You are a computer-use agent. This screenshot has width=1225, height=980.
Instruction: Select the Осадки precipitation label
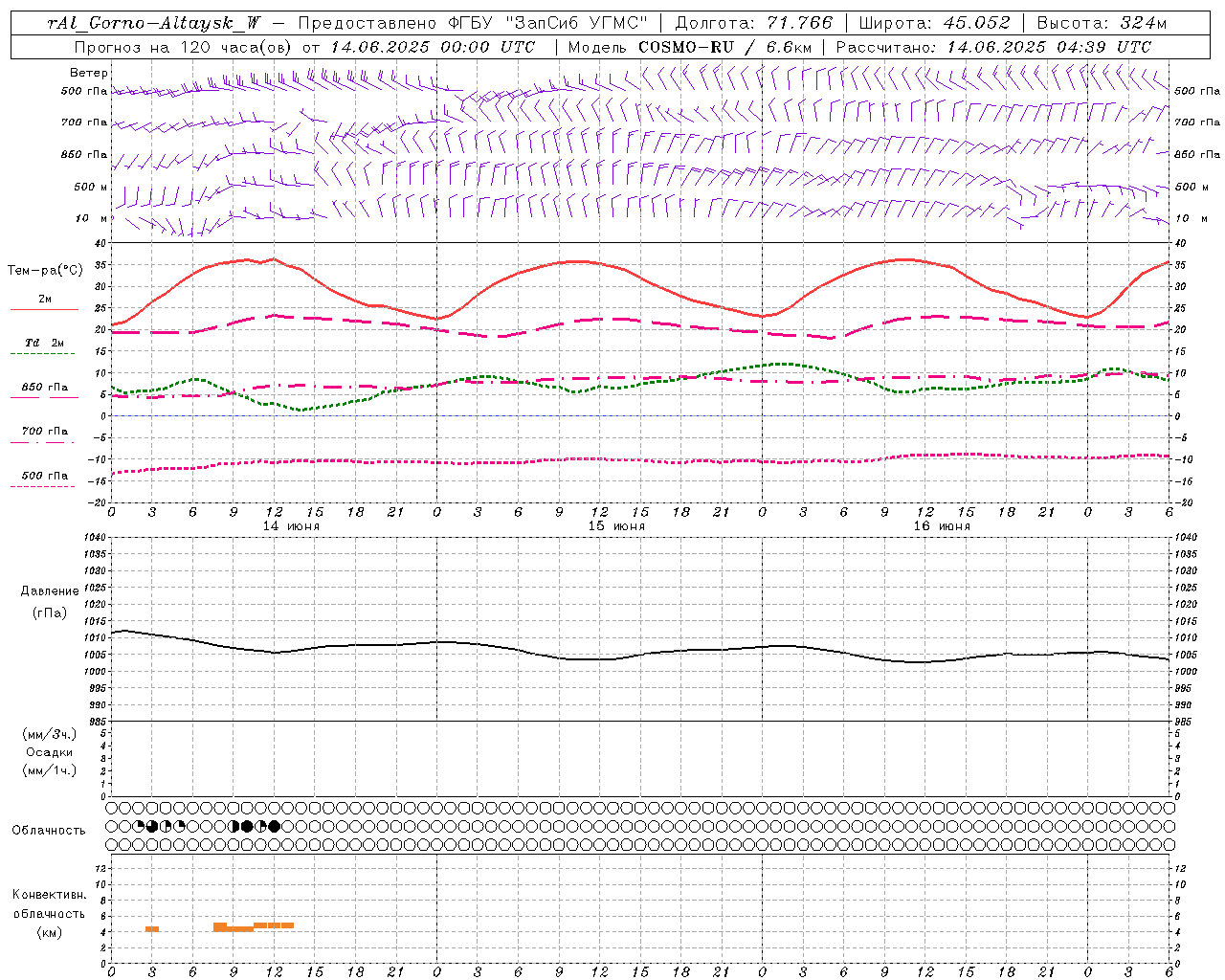50,752
